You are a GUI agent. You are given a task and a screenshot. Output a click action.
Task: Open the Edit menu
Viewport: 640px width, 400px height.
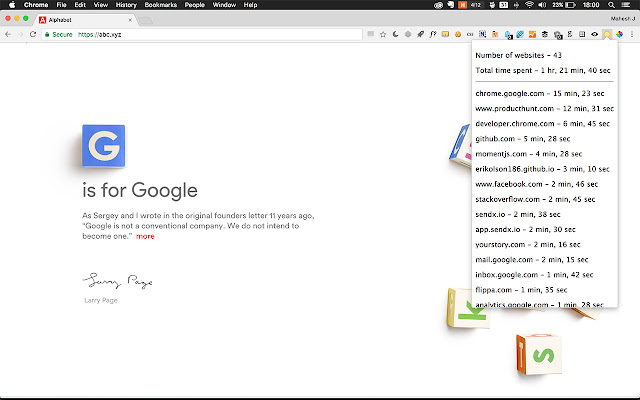[x=80, y=5]
